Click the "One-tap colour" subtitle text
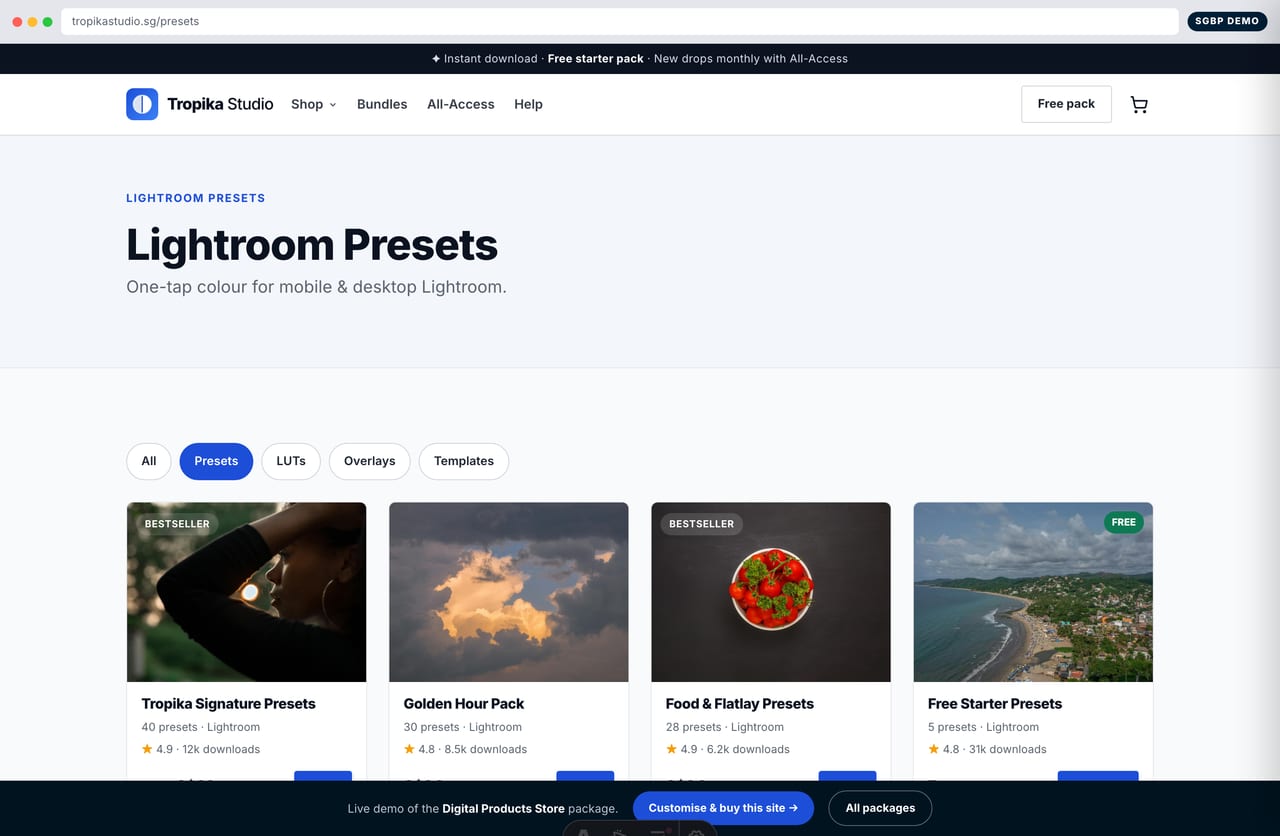The width and height of the screenshot is (1280, 836). [316, 287]
